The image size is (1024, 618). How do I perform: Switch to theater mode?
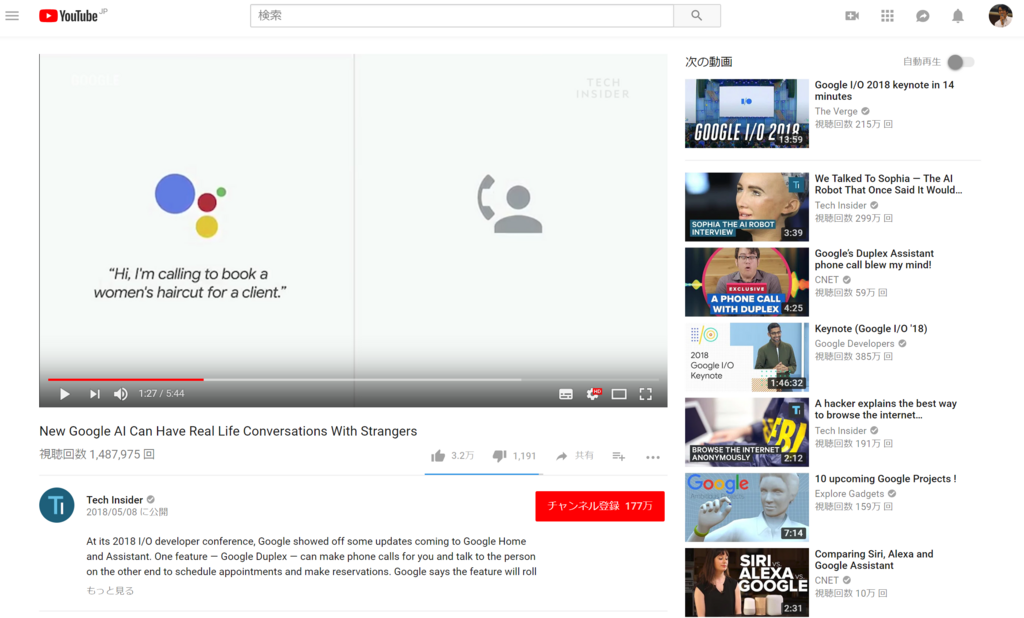coord(618,394)
